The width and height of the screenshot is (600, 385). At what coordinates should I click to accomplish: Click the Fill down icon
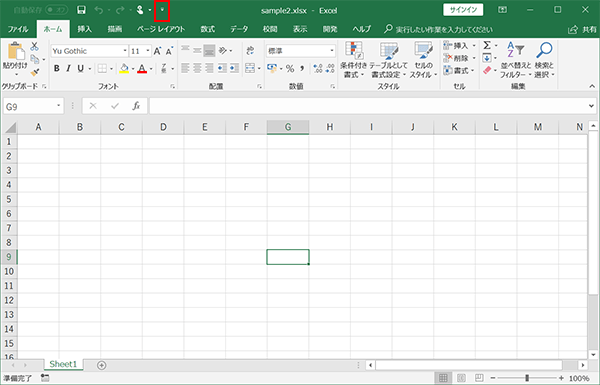[487, 58]
